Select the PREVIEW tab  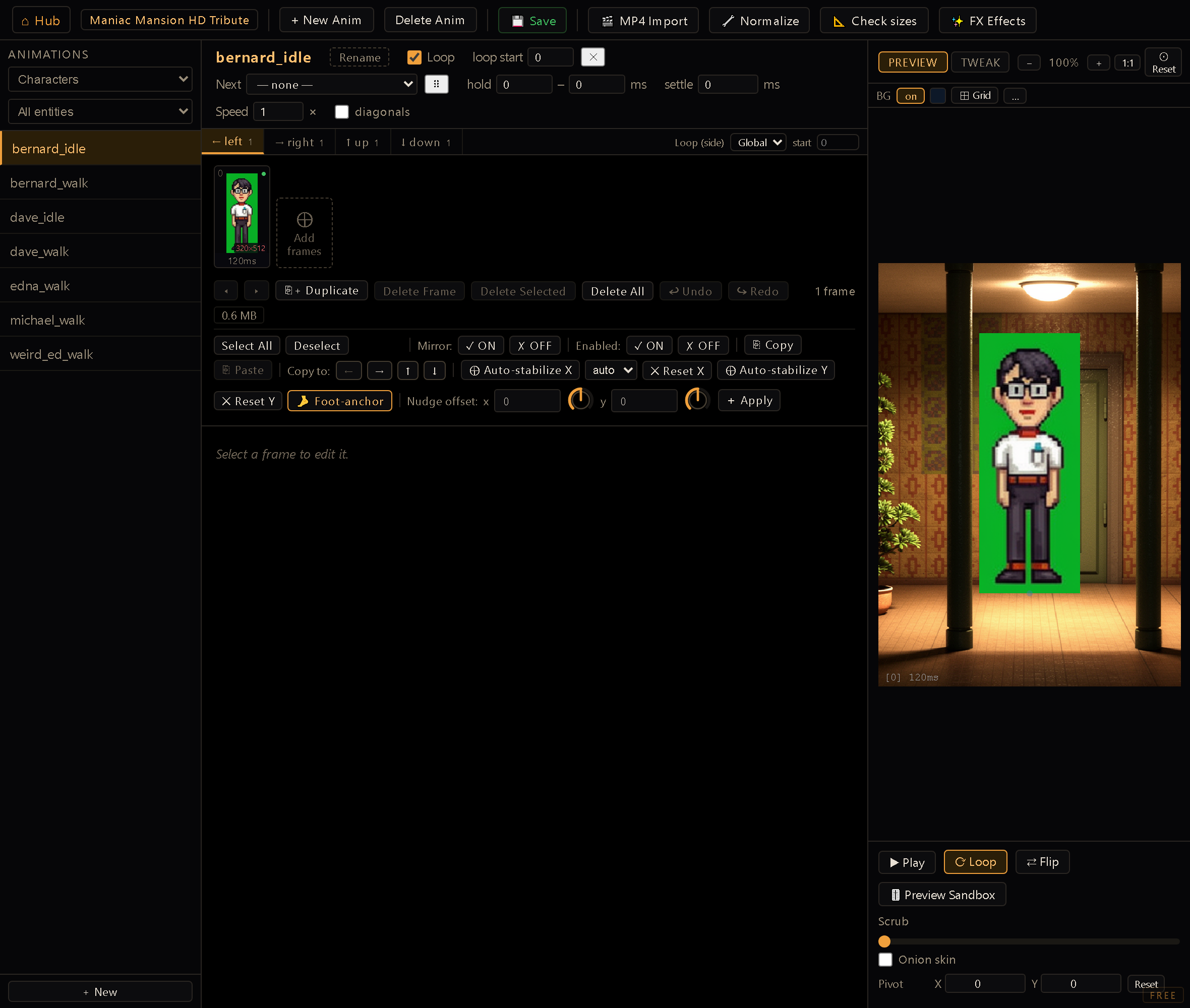913,62
